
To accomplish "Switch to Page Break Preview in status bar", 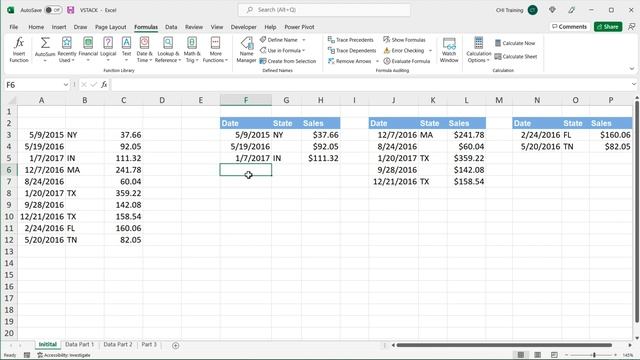I will point(554,355).
